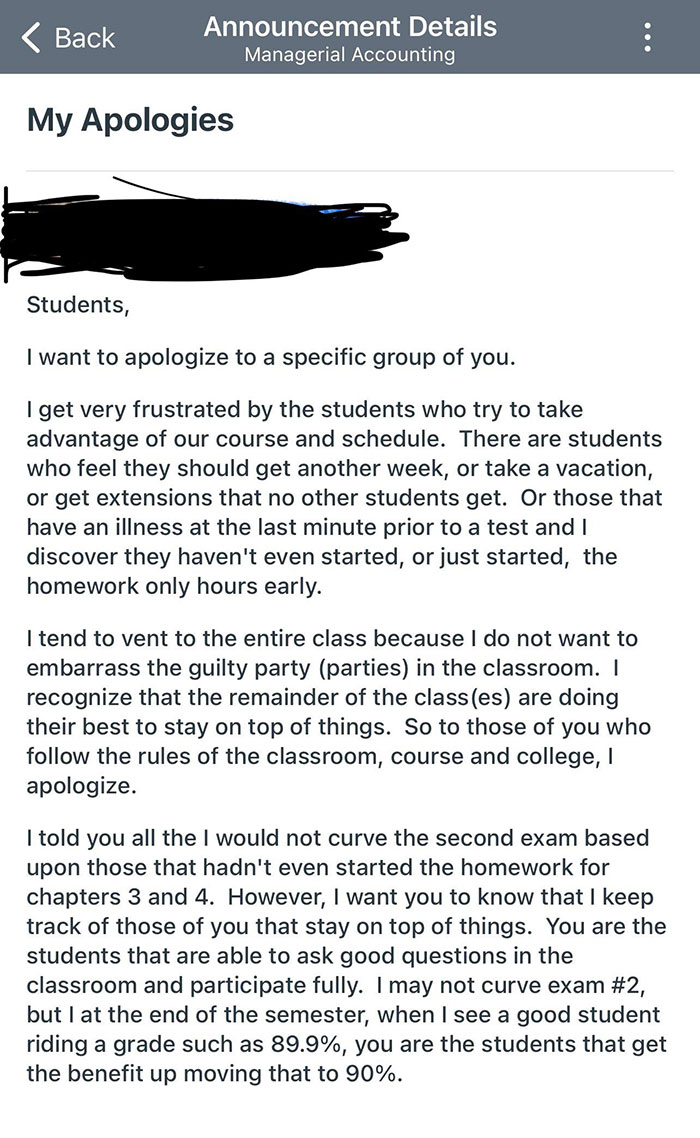Select the final paragraph about curving exams

click(340, 957)
